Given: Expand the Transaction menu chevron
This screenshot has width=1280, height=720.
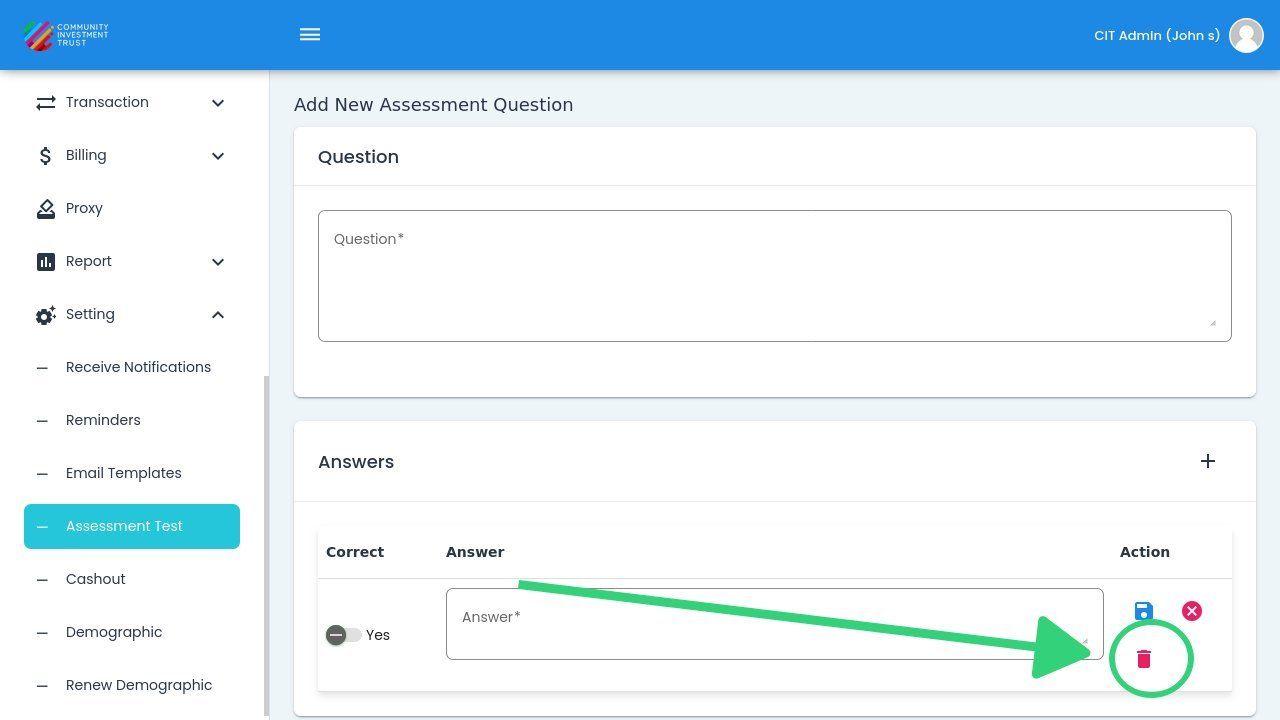Looking at the screenshot, I should pos(218,103).
